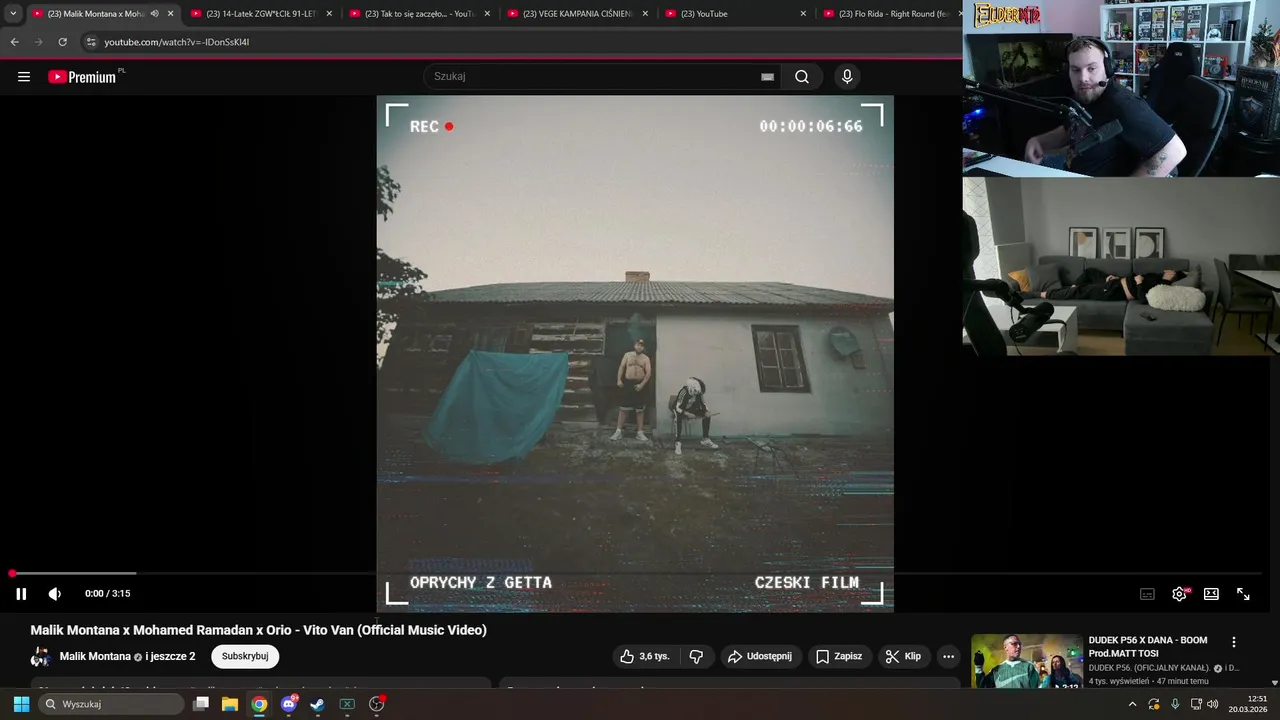This screenshot has height=720, width=1280.
Task: Click microphone in-use tray icon
Action: click(x=1175, y=704)
